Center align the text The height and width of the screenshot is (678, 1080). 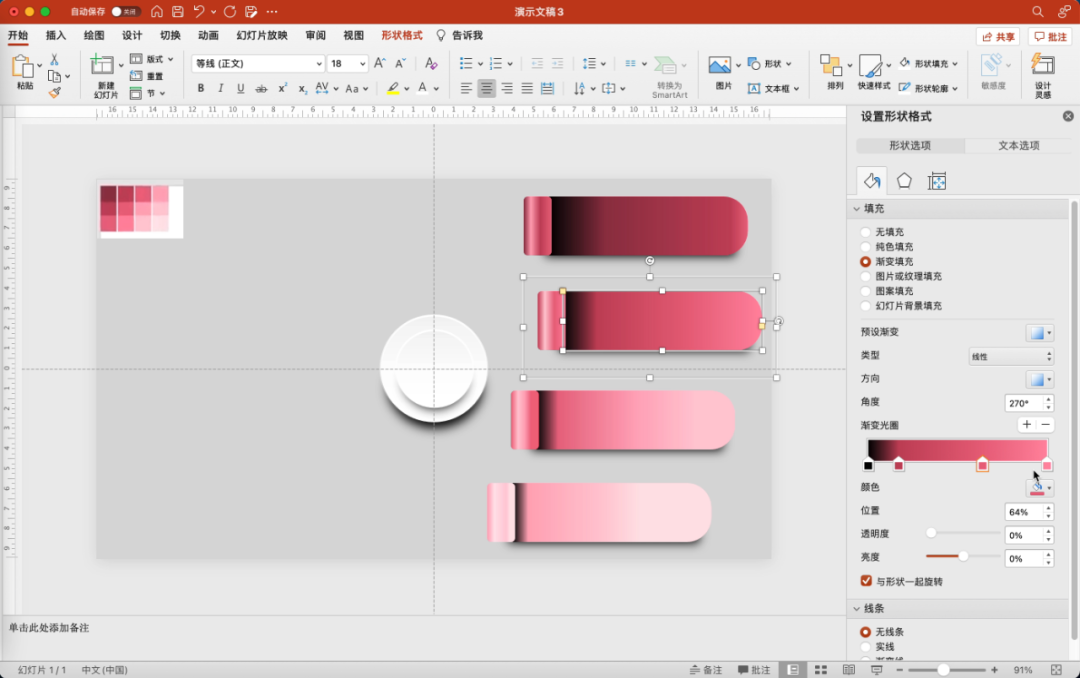coord(486,88)
